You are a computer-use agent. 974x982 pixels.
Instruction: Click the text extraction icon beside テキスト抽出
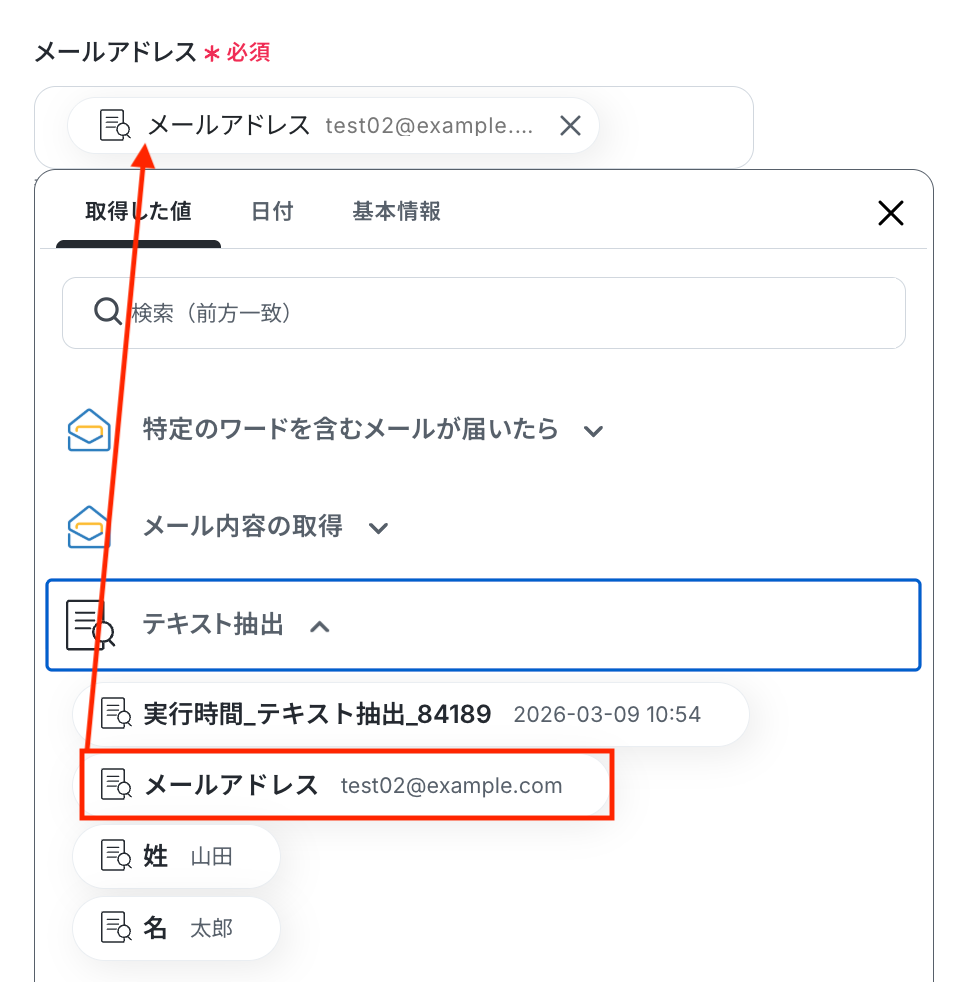click(x=91, y=625)
